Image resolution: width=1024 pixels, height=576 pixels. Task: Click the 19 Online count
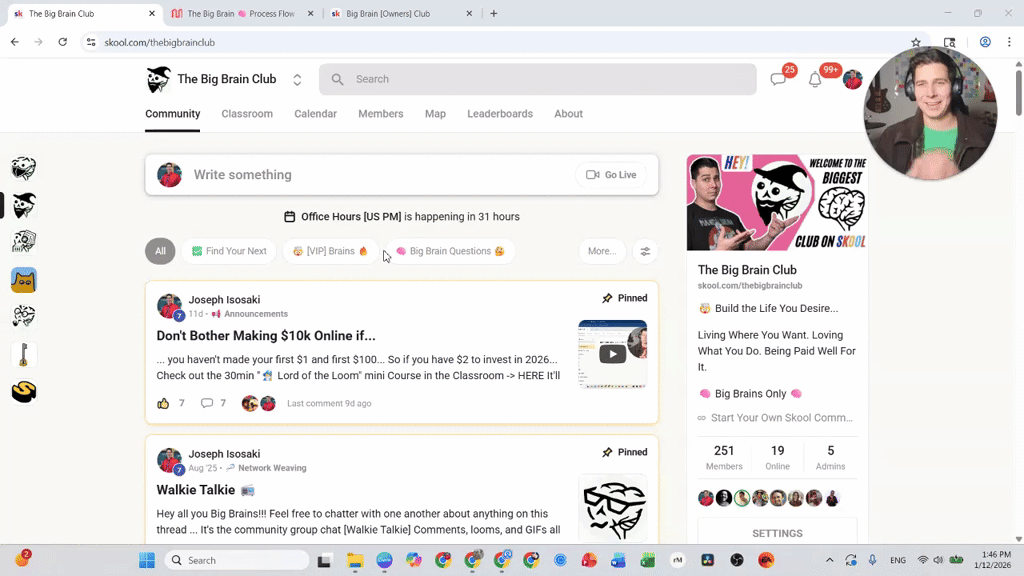[777, 457]
